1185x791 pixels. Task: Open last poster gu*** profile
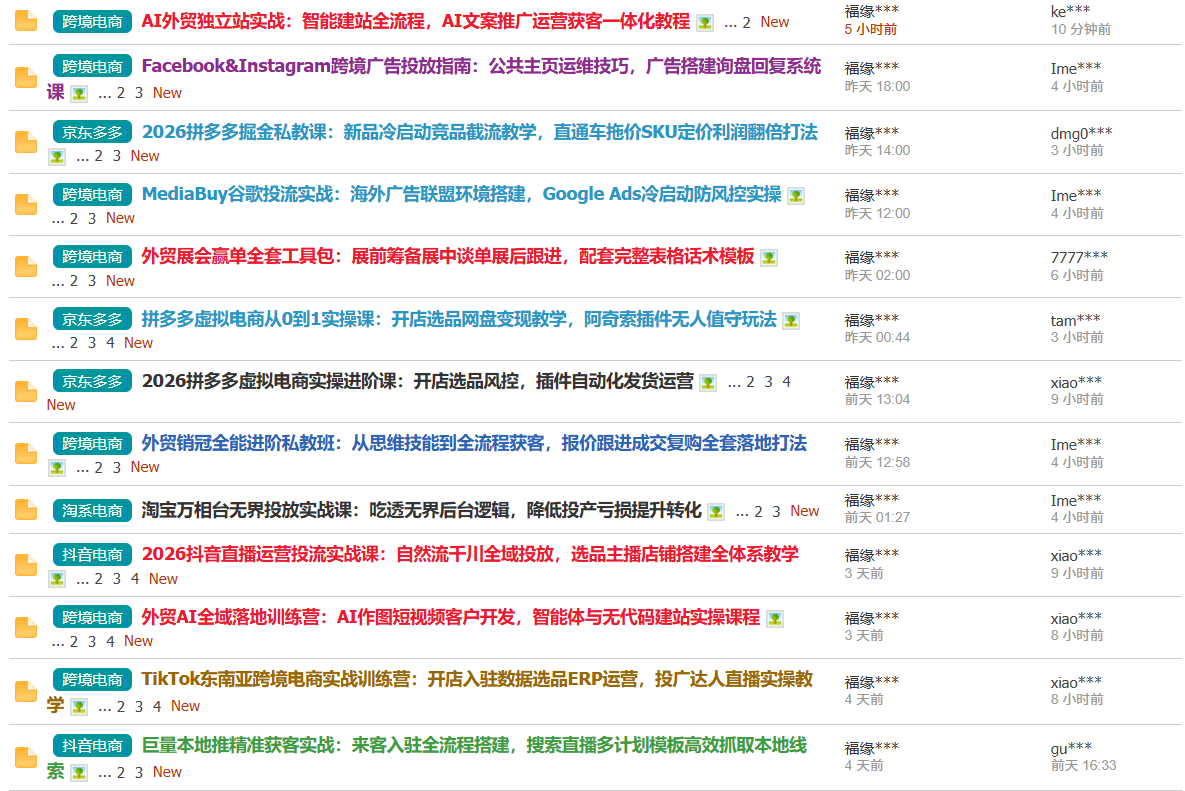click(x=1071, y=748)
